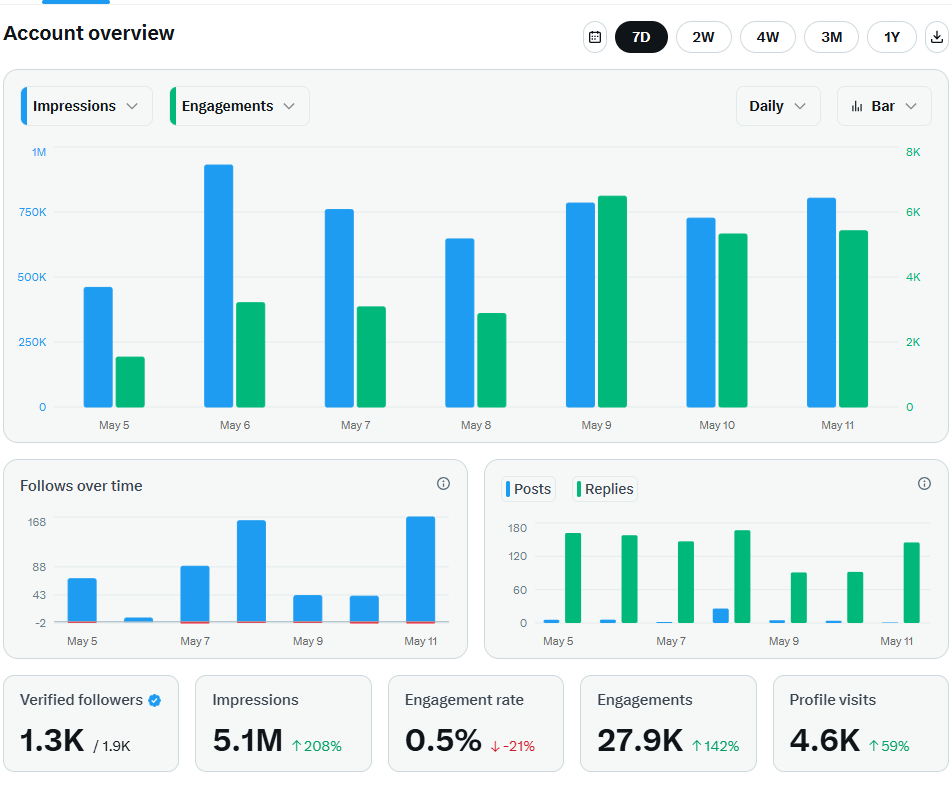Click the May 10 engagements bar
Image resolution: width=952 pixels, height=786 pixels.
[x=733, y=320]
